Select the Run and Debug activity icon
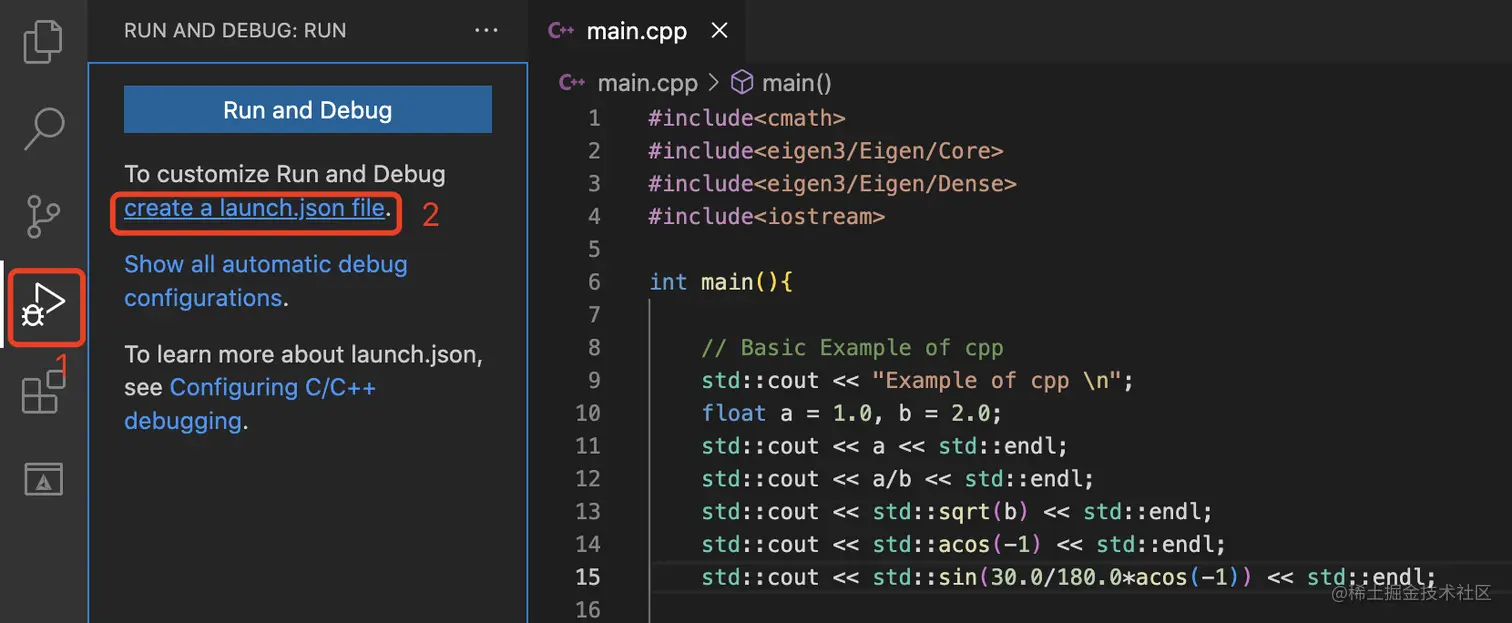Screen dimensions: 1512x623 [43, 306]
